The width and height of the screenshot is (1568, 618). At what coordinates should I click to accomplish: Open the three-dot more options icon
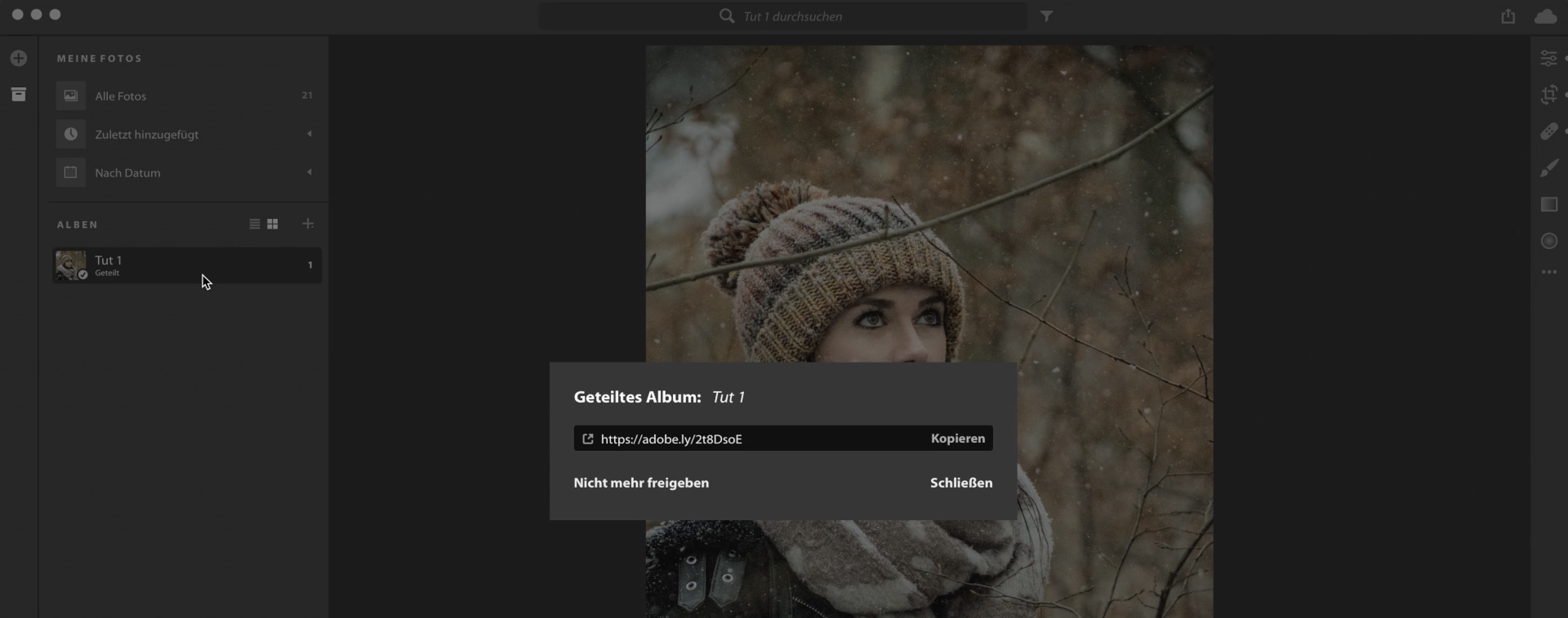1548,272
